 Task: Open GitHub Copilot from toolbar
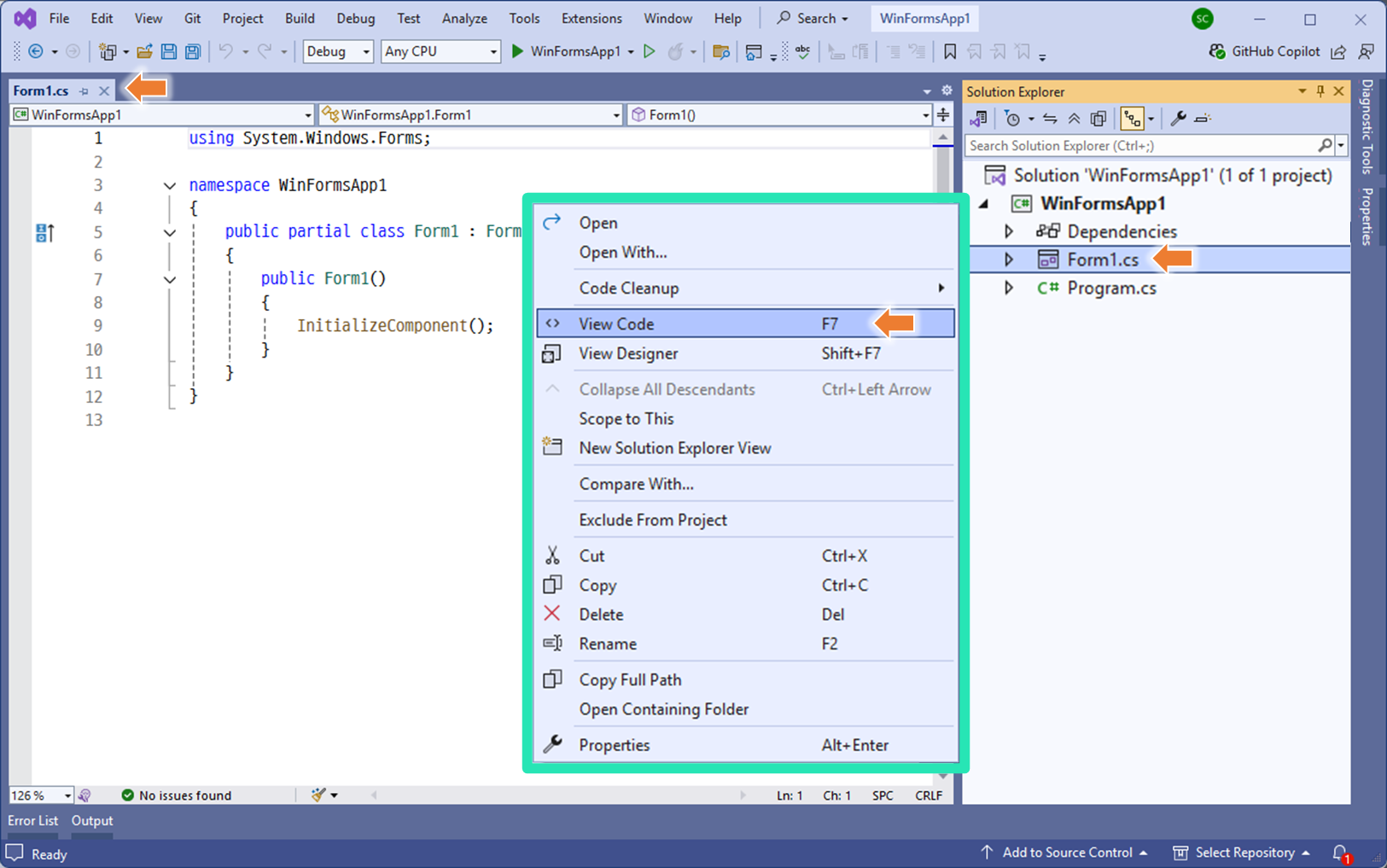tap(1263, 51)
